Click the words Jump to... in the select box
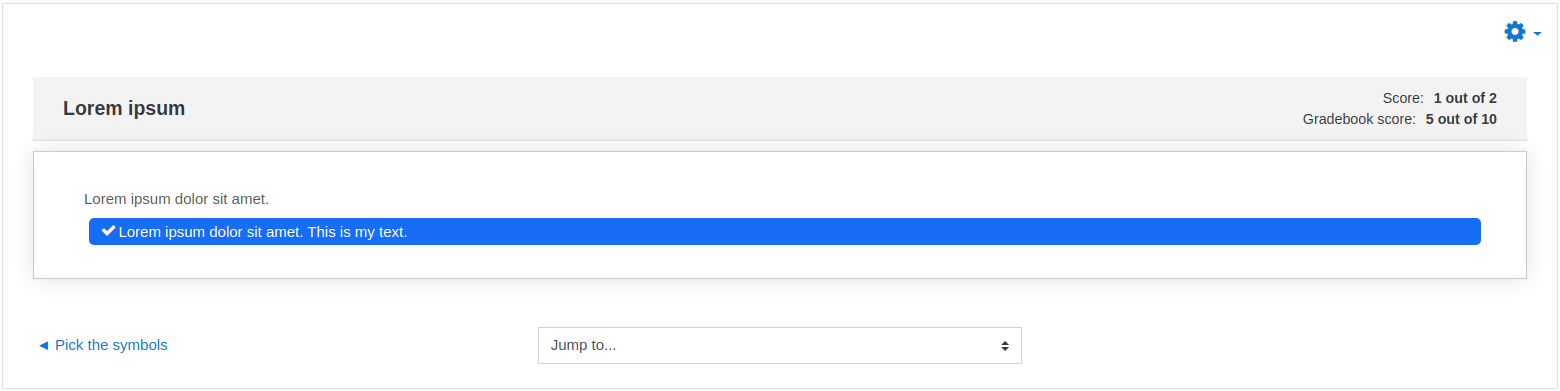 pos(583,345)
